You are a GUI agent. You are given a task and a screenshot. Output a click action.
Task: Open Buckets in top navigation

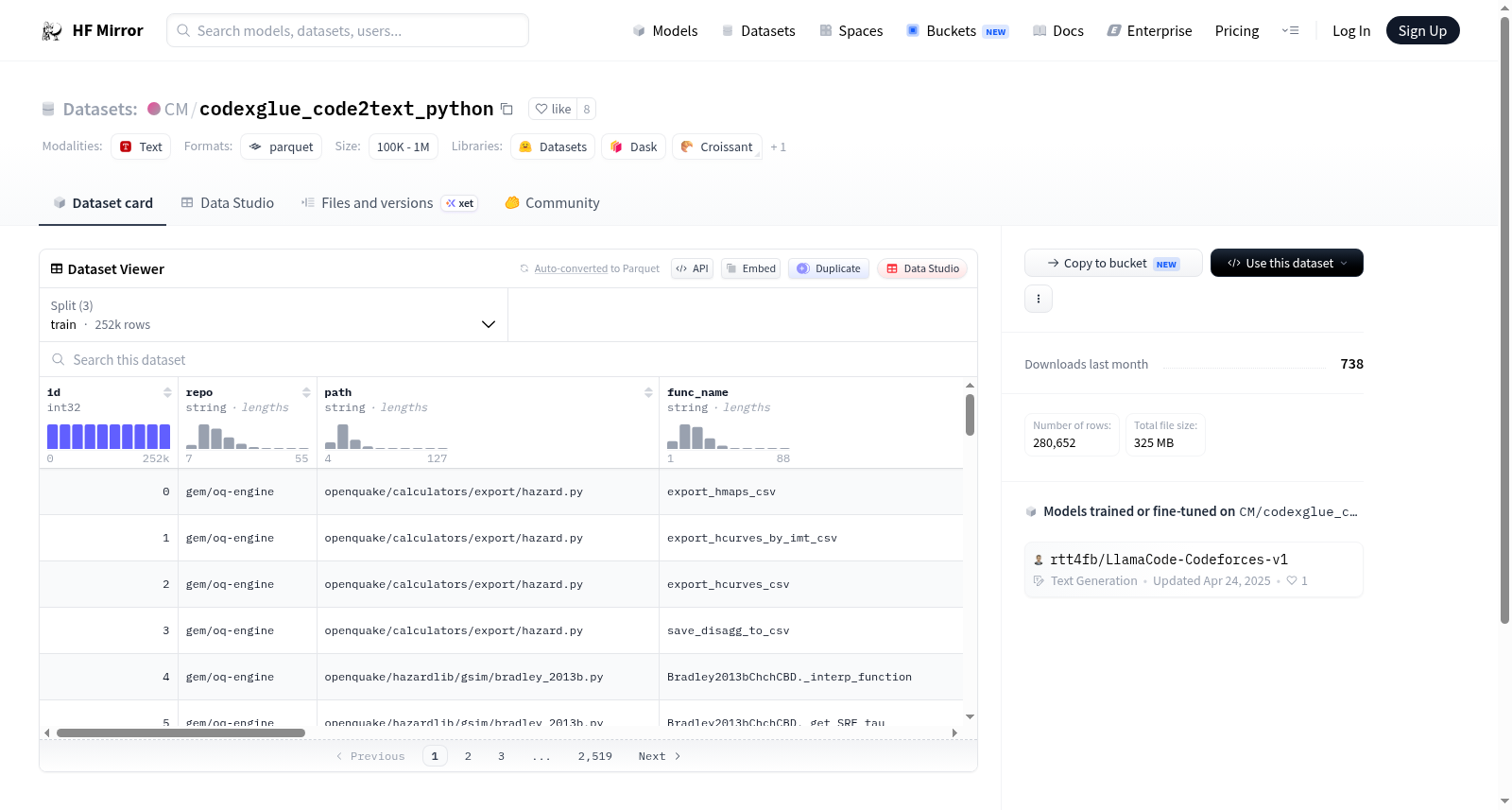click(957, 31)
